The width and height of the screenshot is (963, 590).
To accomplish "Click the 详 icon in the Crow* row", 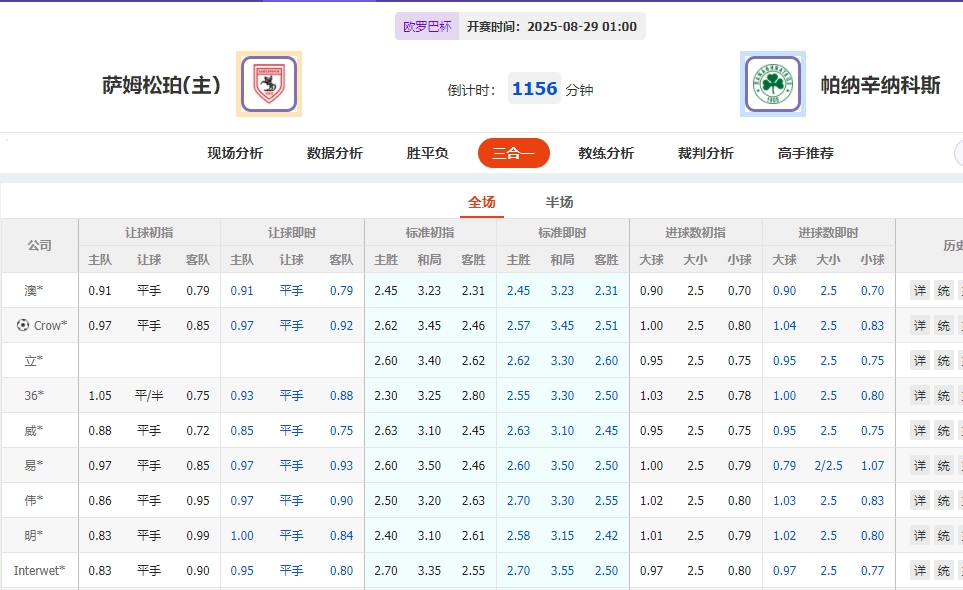I will coord(918,325).
